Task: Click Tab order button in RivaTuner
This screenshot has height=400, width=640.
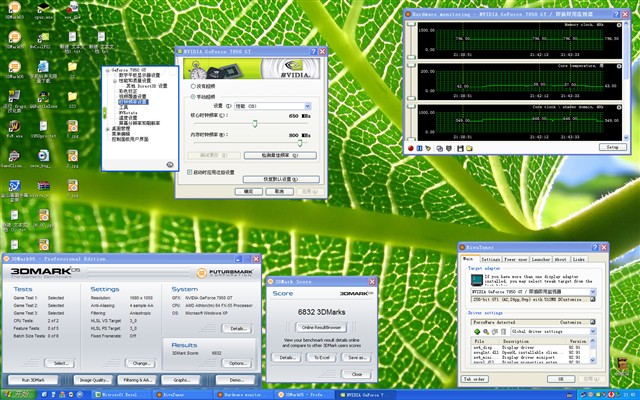Action: pyautogui.click(x=475, y=379)
